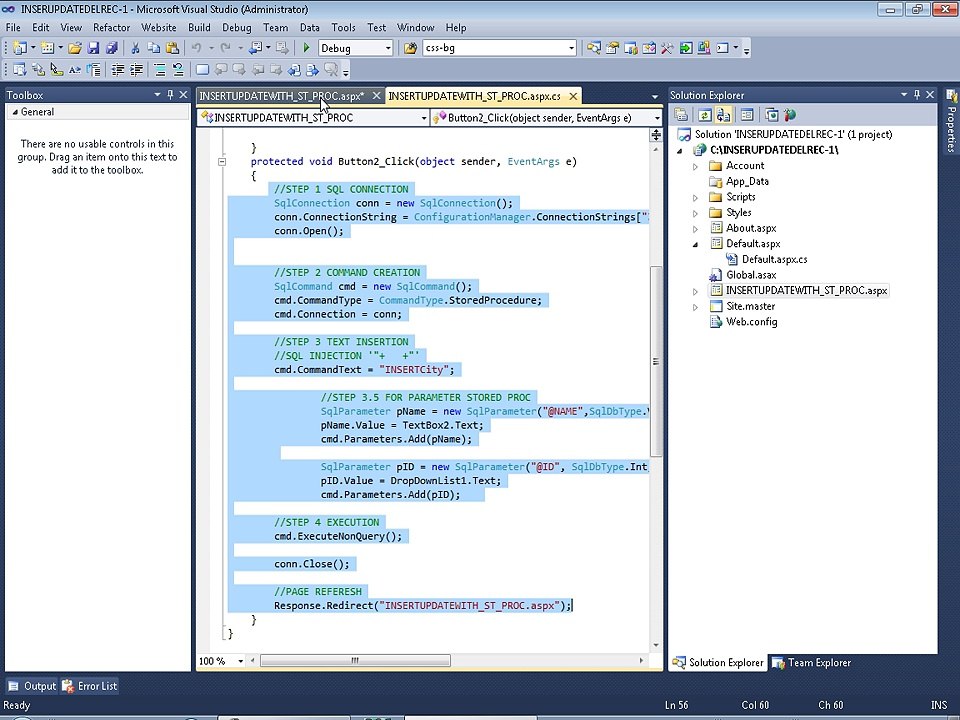
Task: Click the split editor handle above scrollbar
Action: click(x=656, y=135)
